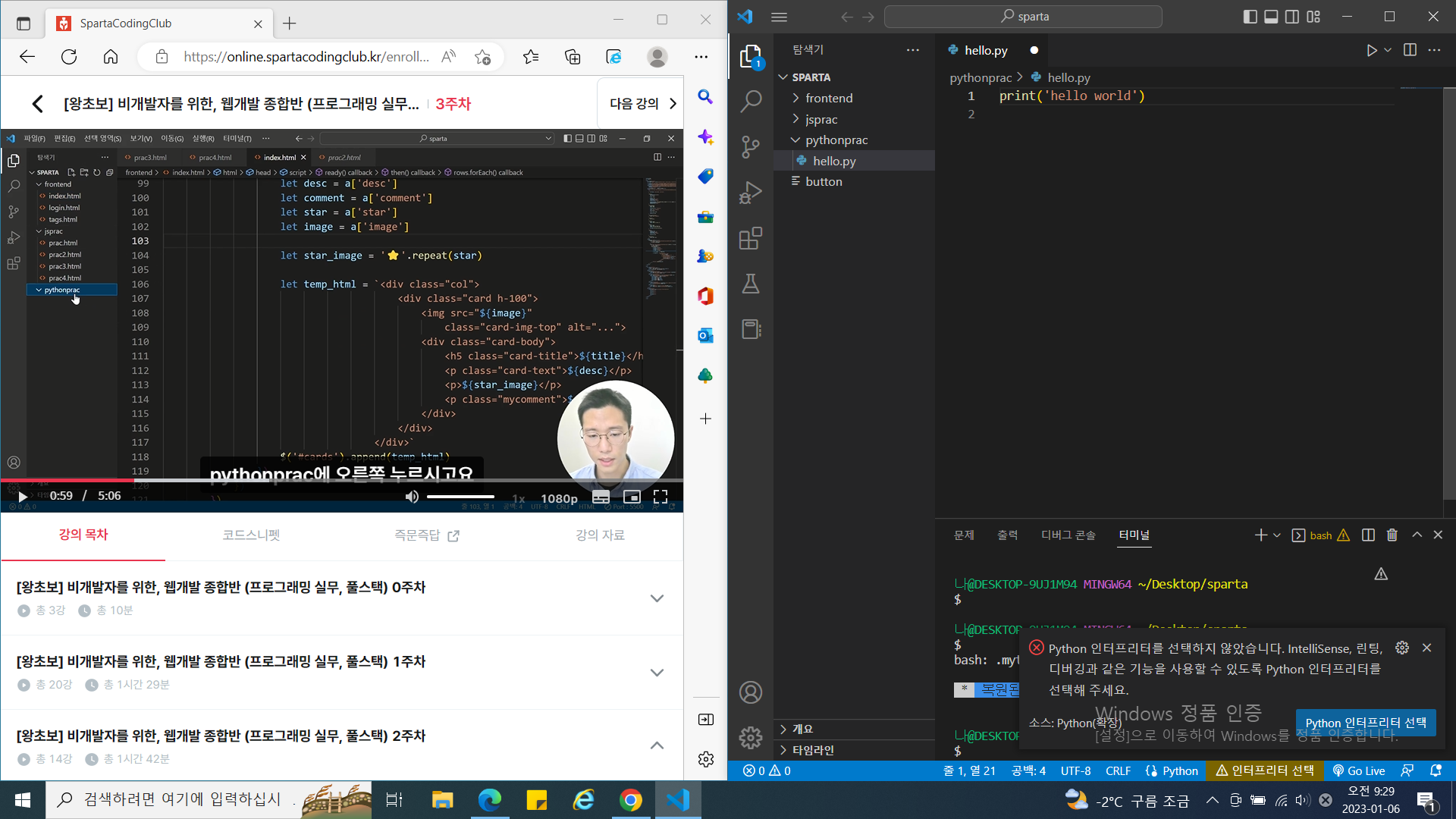
Task: Open the VS Code notifications bell
Action: click(1436, 770)
